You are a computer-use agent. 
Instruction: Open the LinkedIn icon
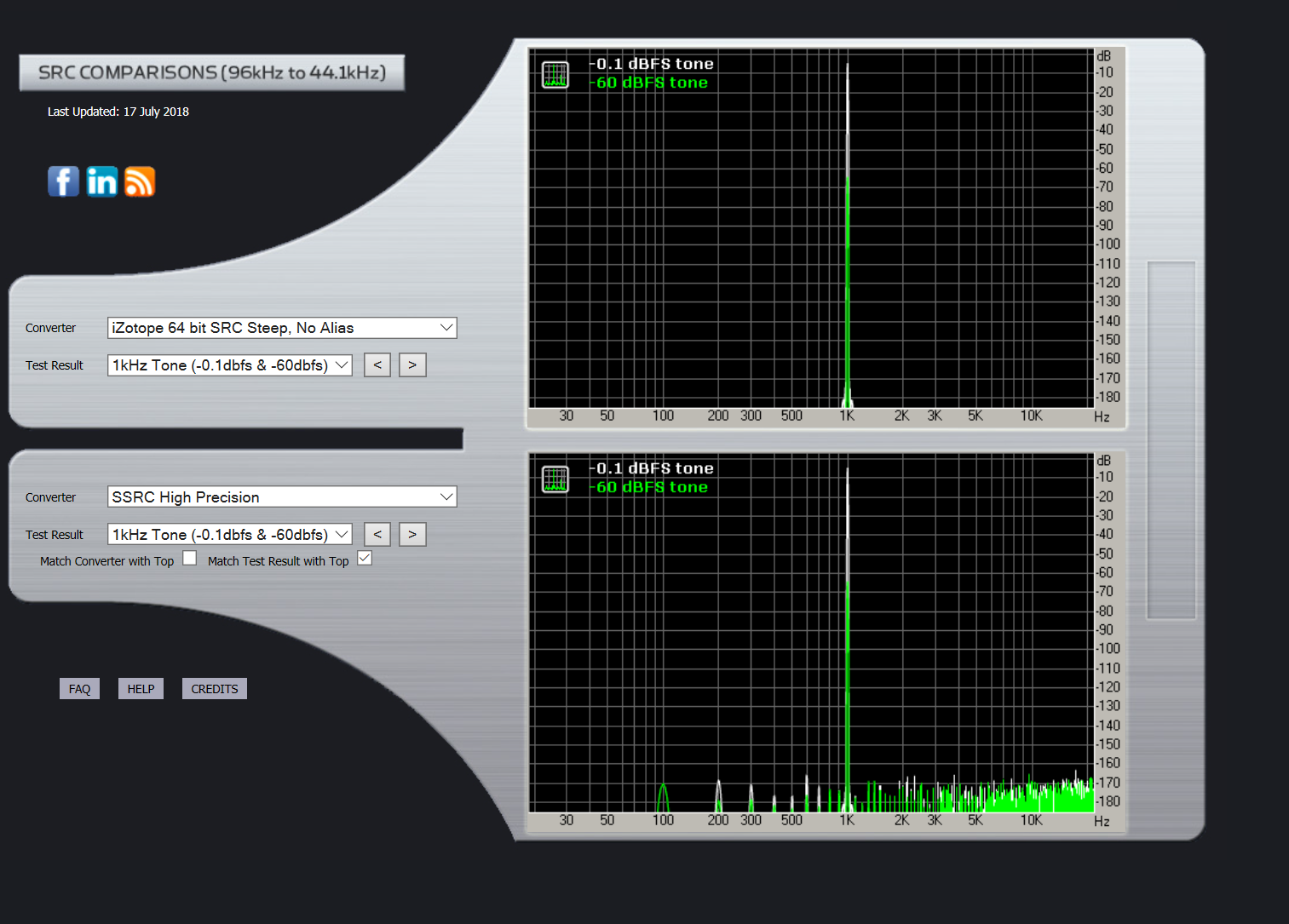click(102, 181)
